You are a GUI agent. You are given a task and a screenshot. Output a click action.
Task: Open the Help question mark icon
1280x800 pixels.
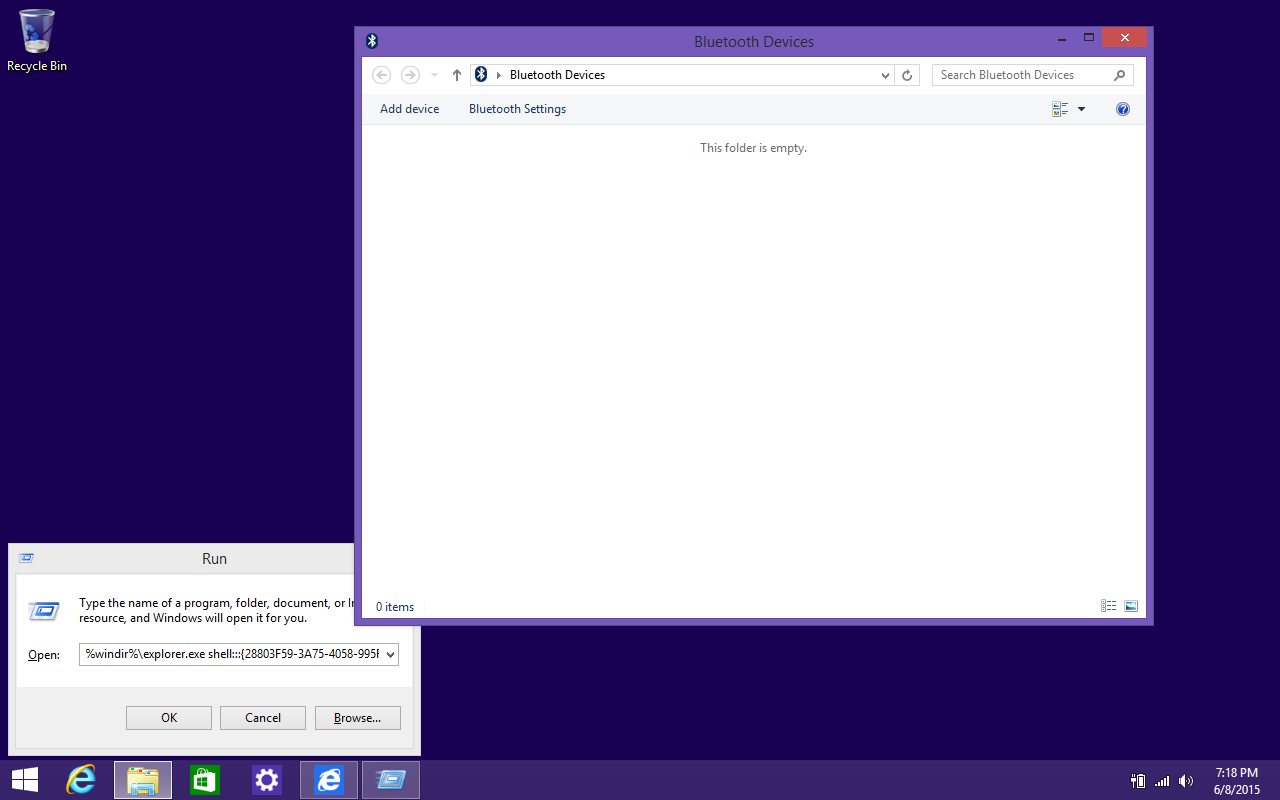click(1122, 109)
